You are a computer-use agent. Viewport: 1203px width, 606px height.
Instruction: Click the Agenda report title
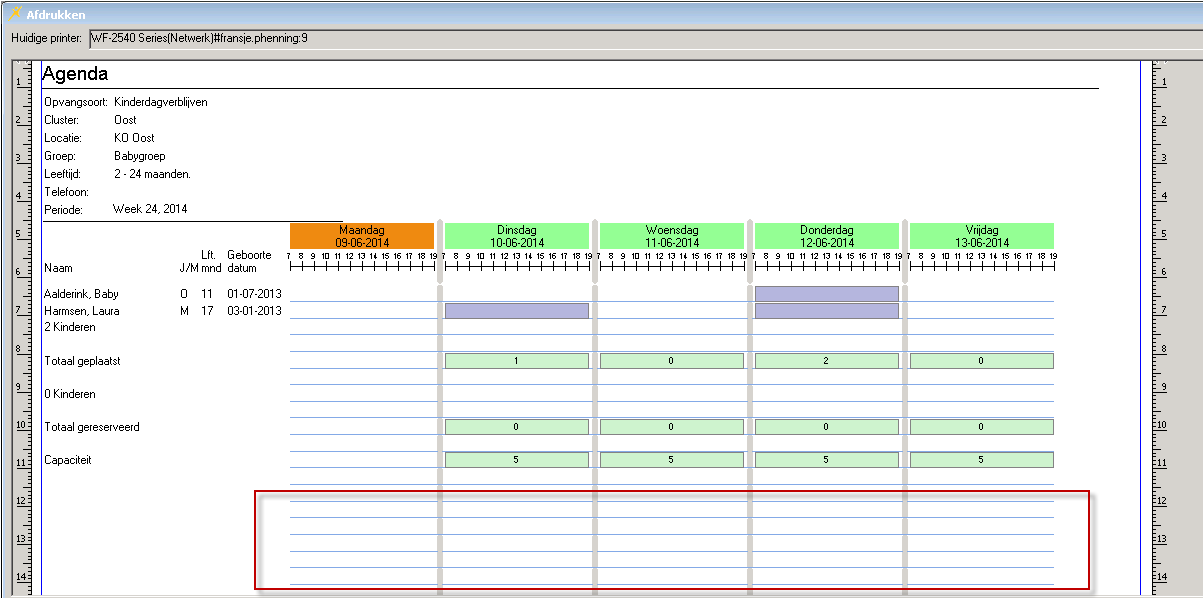[76, 74]
